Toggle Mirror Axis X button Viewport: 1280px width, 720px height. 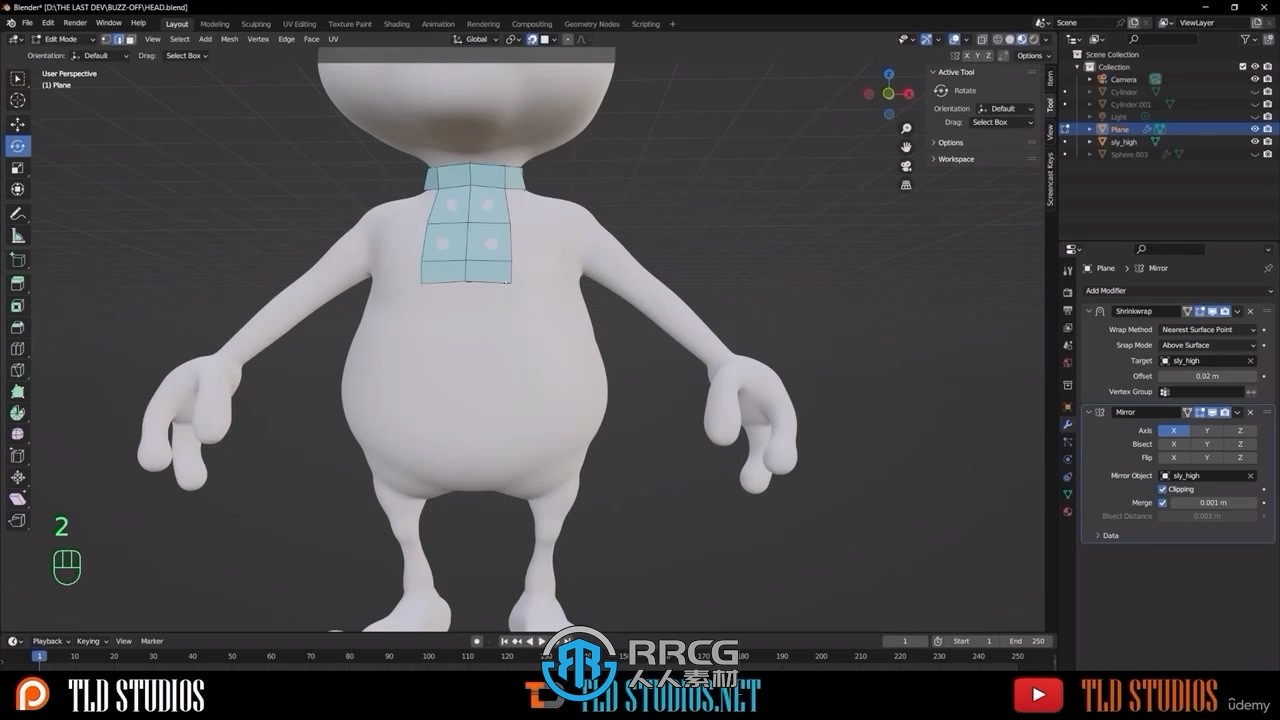[x=1174, y=431]
